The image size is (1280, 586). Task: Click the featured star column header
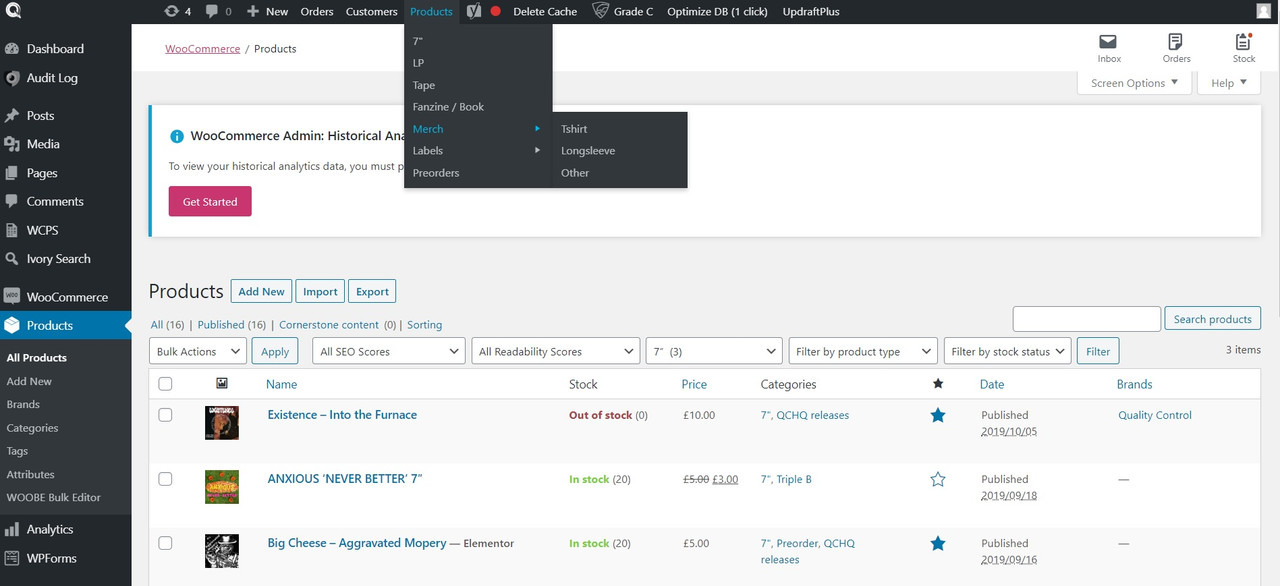[x=937, y=384]
